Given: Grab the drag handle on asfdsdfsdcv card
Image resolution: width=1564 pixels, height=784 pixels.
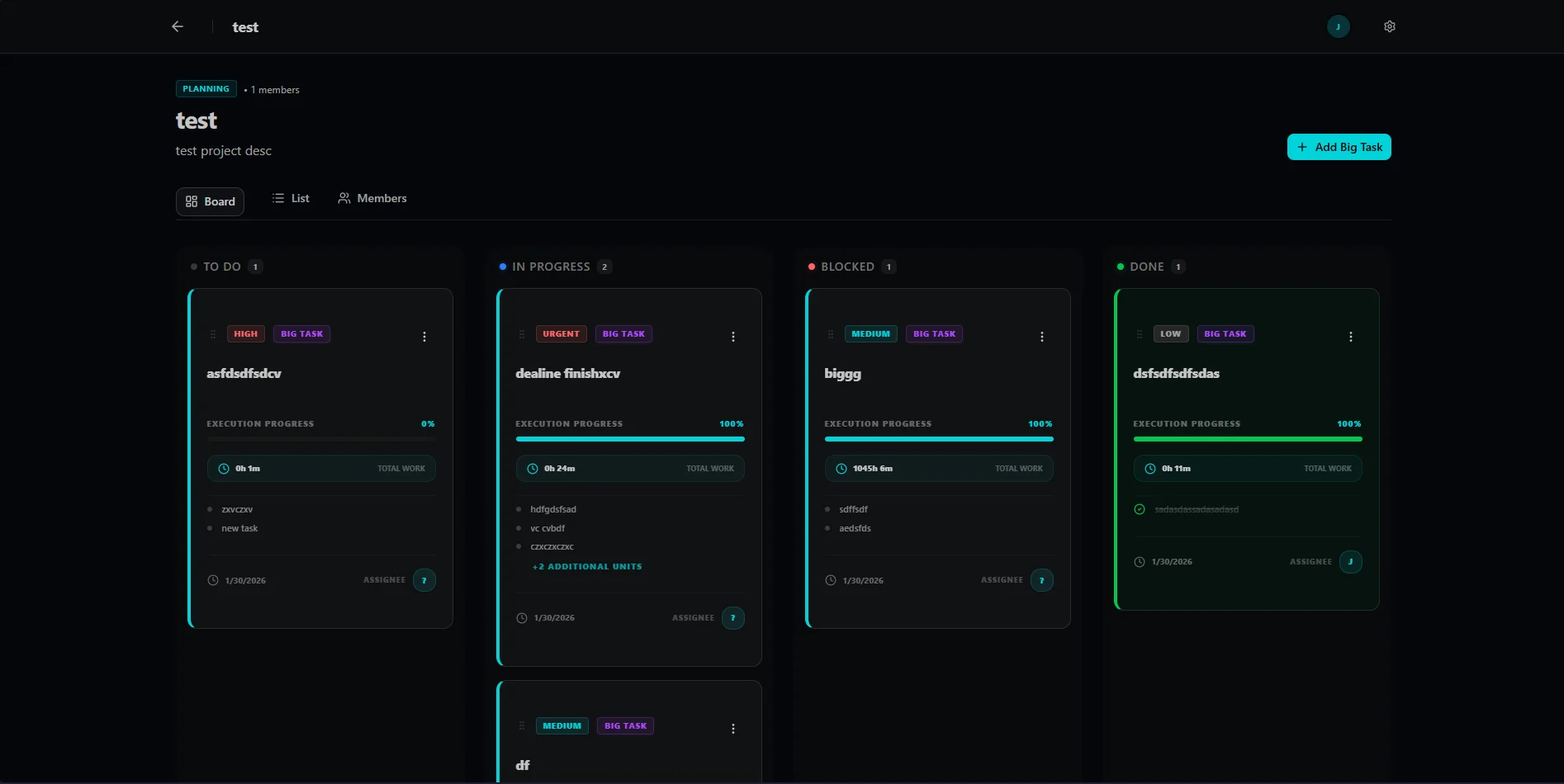Looking at the screenshot, I should tap(213, 334).
